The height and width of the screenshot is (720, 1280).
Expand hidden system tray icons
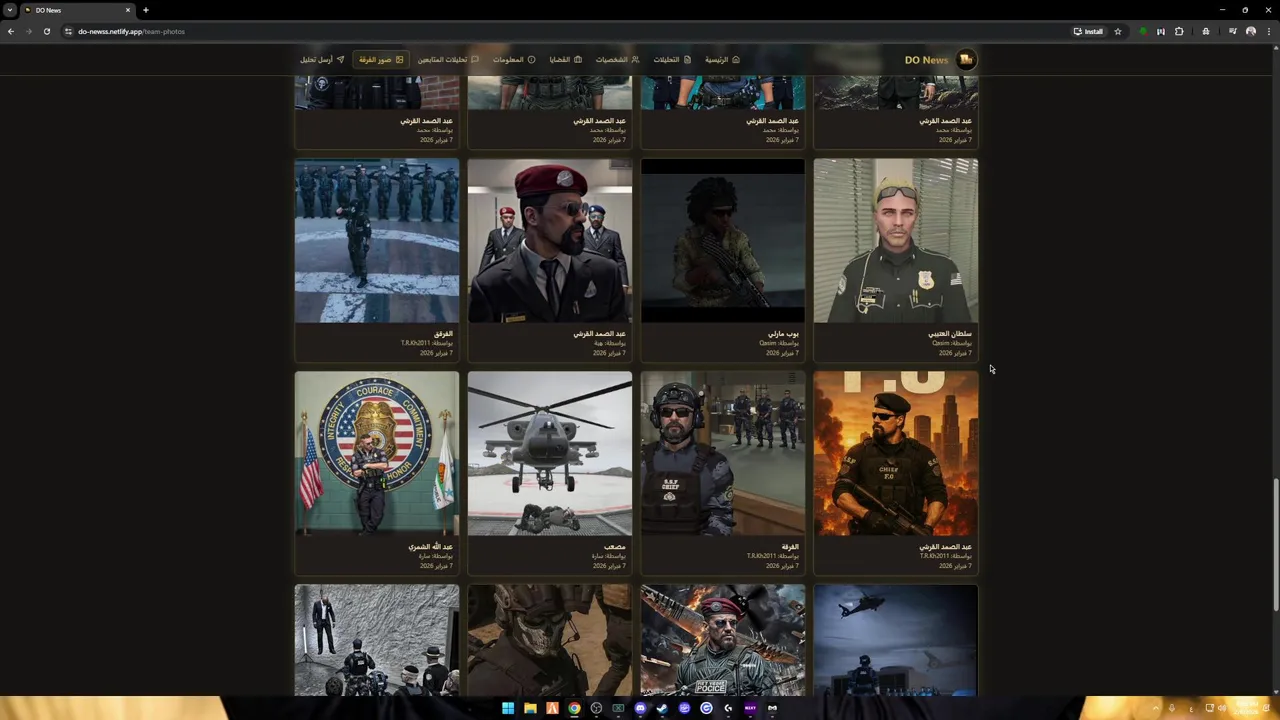1158,708
